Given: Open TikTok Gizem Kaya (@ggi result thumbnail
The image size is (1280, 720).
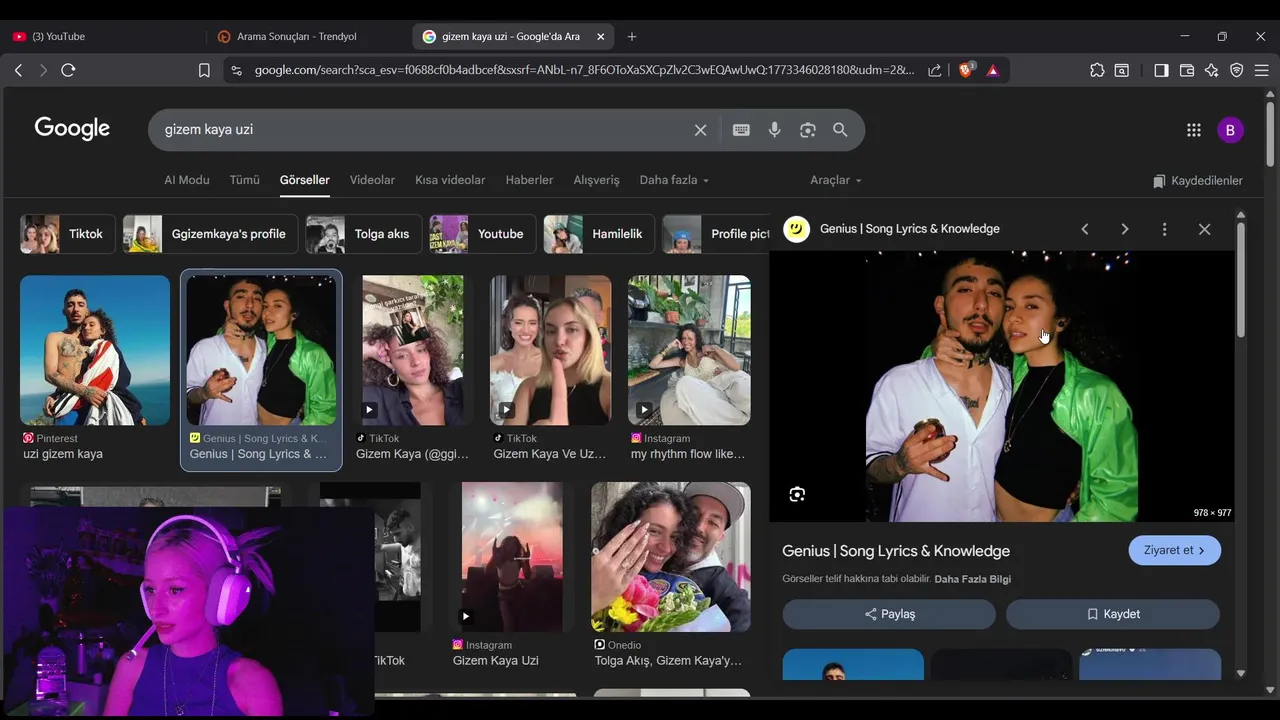Looking at the screenshot, I should click(x=413, y=350).
